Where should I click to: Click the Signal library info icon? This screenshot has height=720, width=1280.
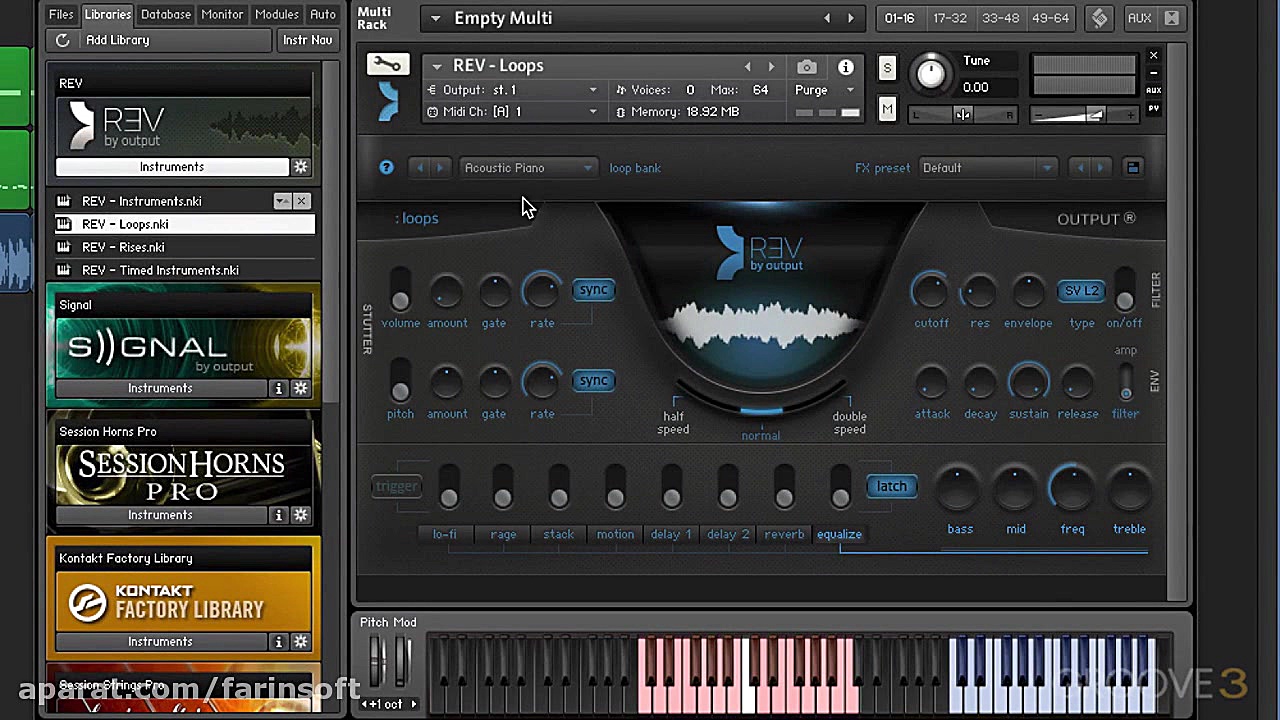[279, 388]
